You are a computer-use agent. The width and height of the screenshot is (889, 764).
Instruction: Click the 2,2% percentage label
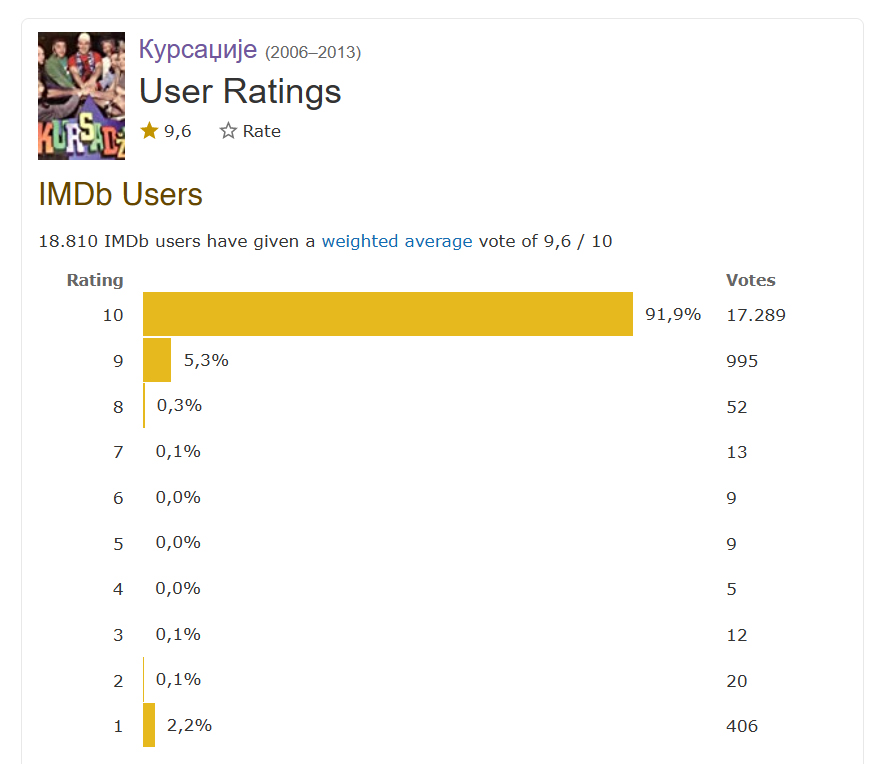(189, 725)
